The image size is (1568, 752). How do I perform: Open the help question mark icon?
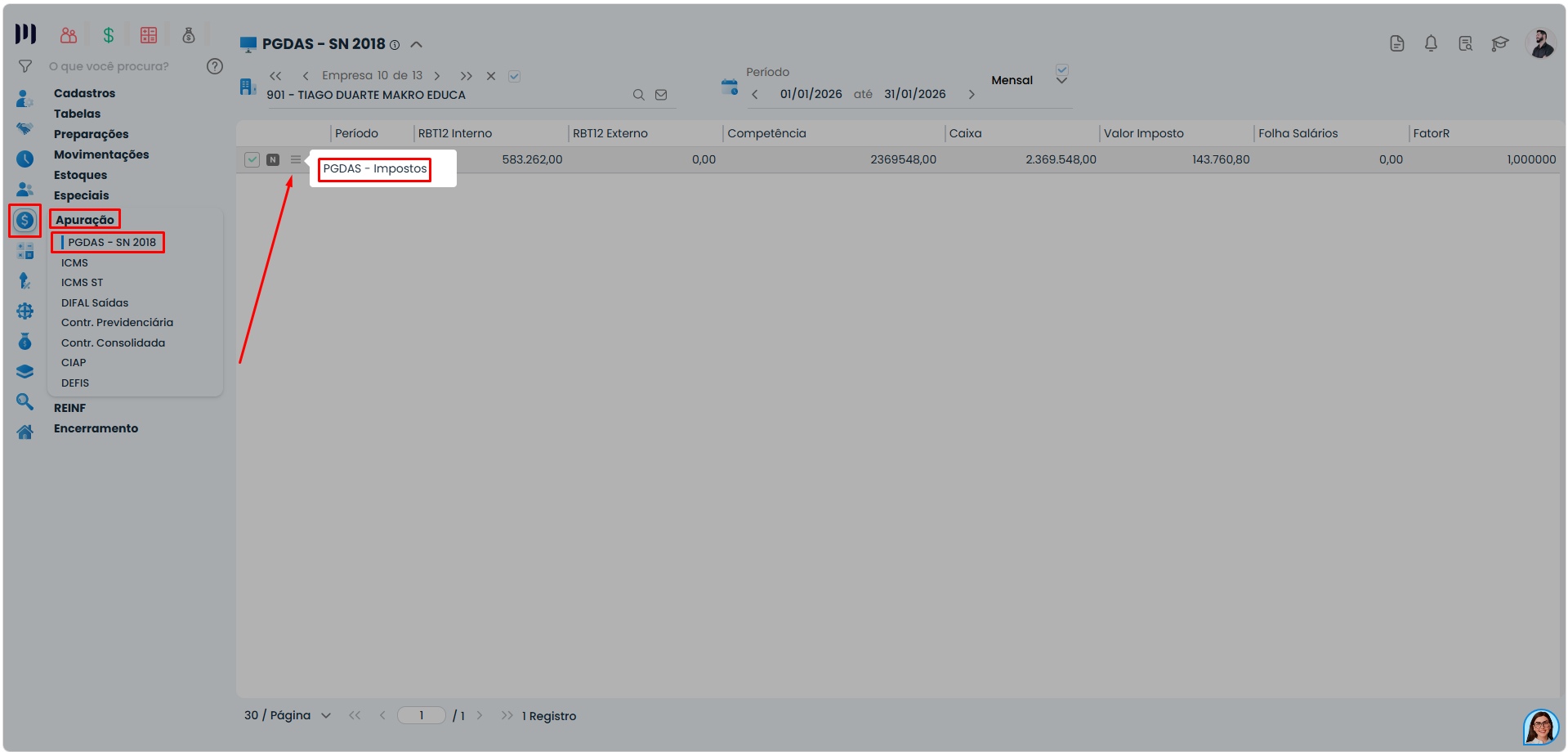(215, 66)
